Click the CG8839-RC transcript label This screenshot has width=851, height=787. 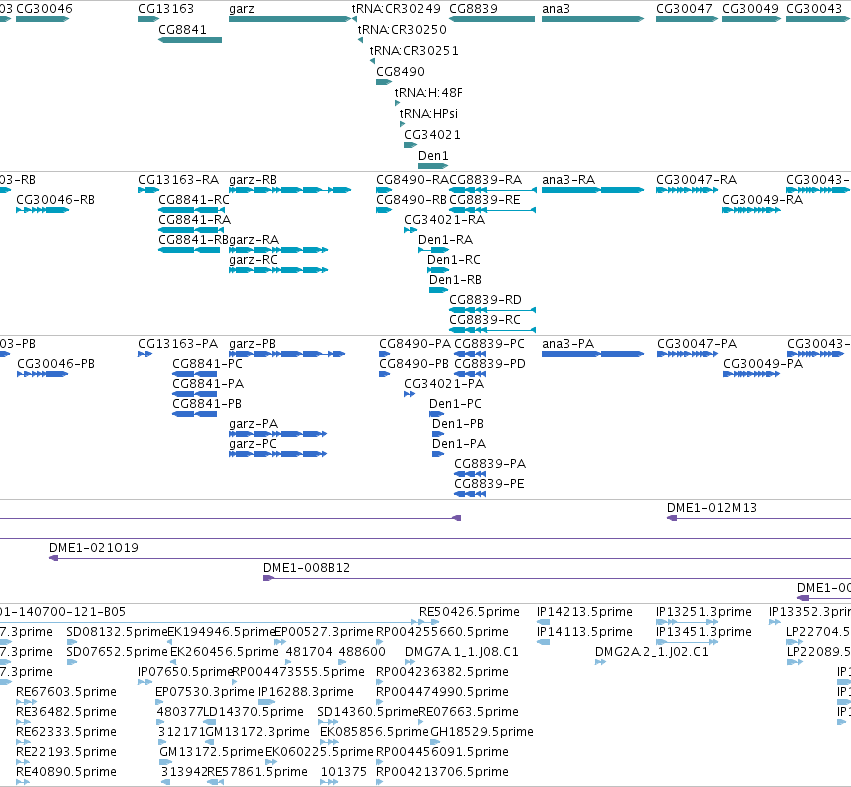[x=485, y=320]
